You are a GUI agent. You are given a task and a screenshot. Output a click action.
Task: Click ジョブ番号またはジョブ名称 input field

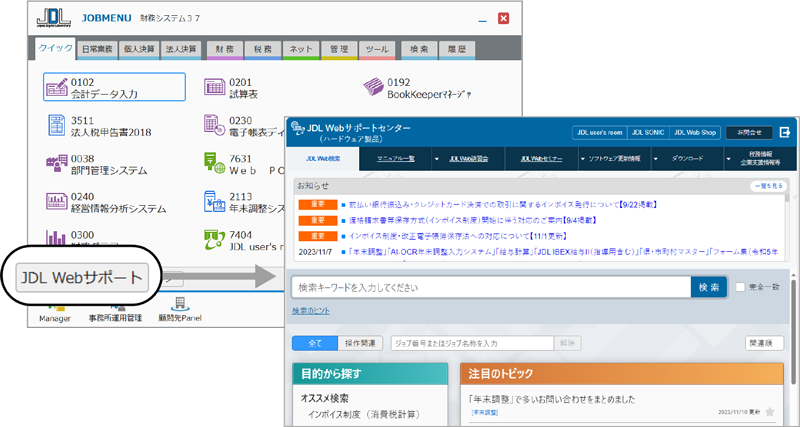(x=472, y=343)
